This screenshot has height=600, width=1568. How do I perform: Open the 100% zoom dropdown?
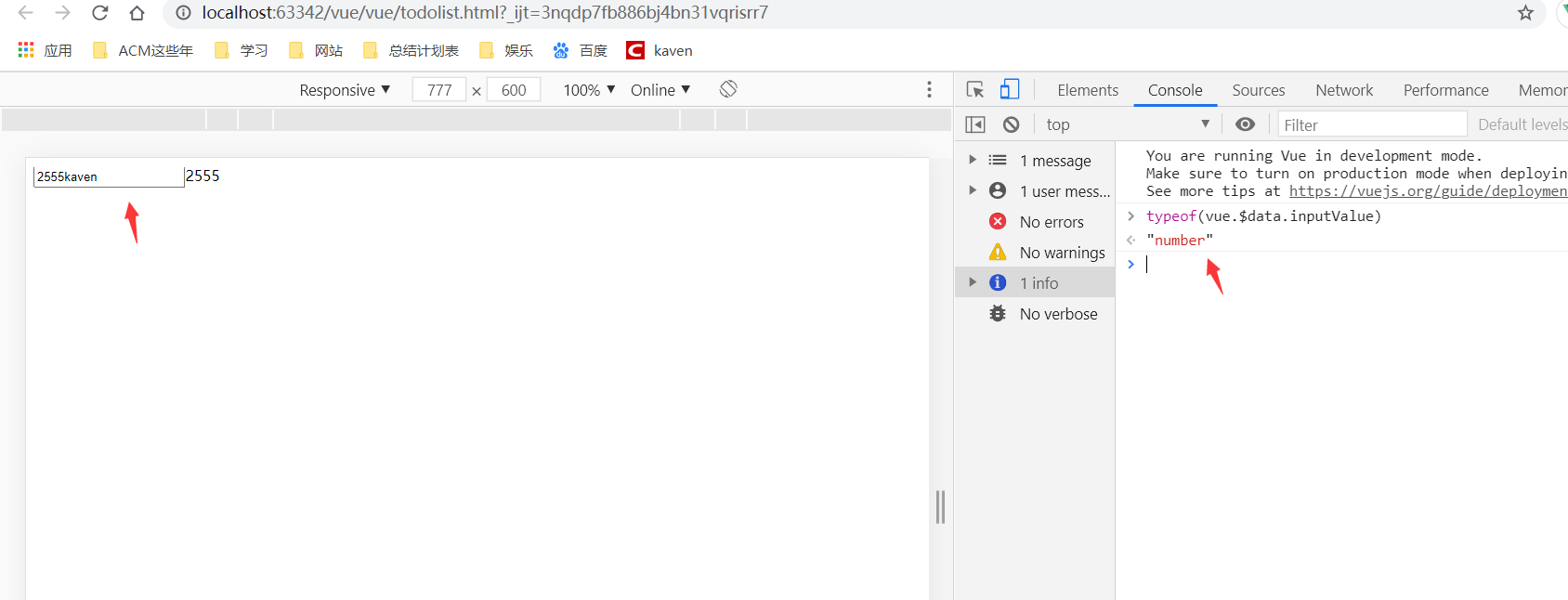[589, 90]
